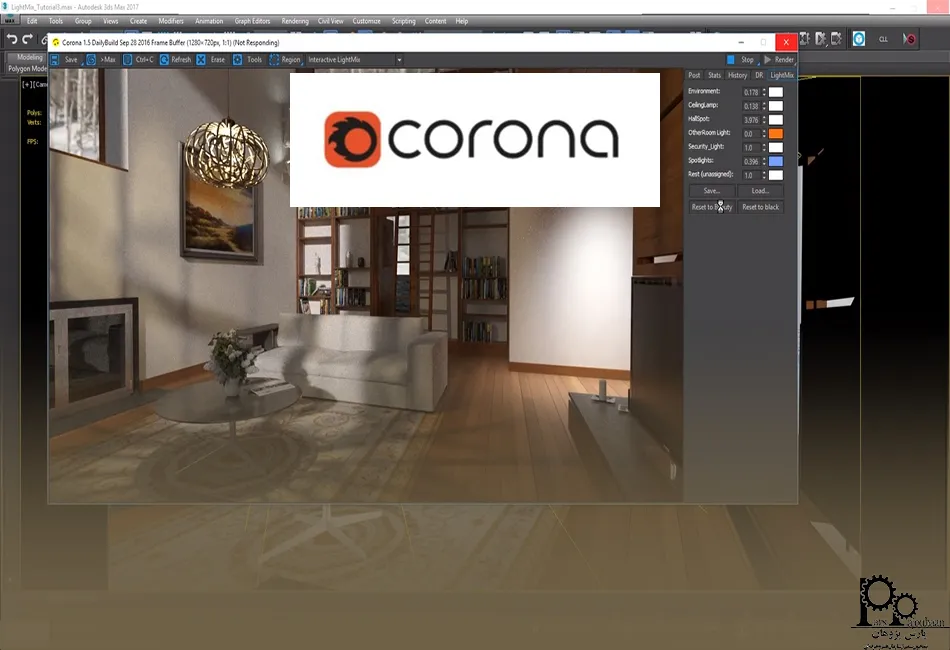
Task: Click the orange OtherRoom Light color swatch
Action: coord(776,133)
